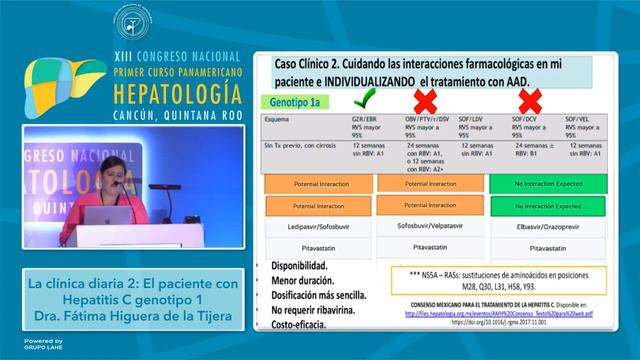The image size is (640, 360).
Task: Click the 'Sofosbuvir/Velpatasvir' cell
Action: 430,226
